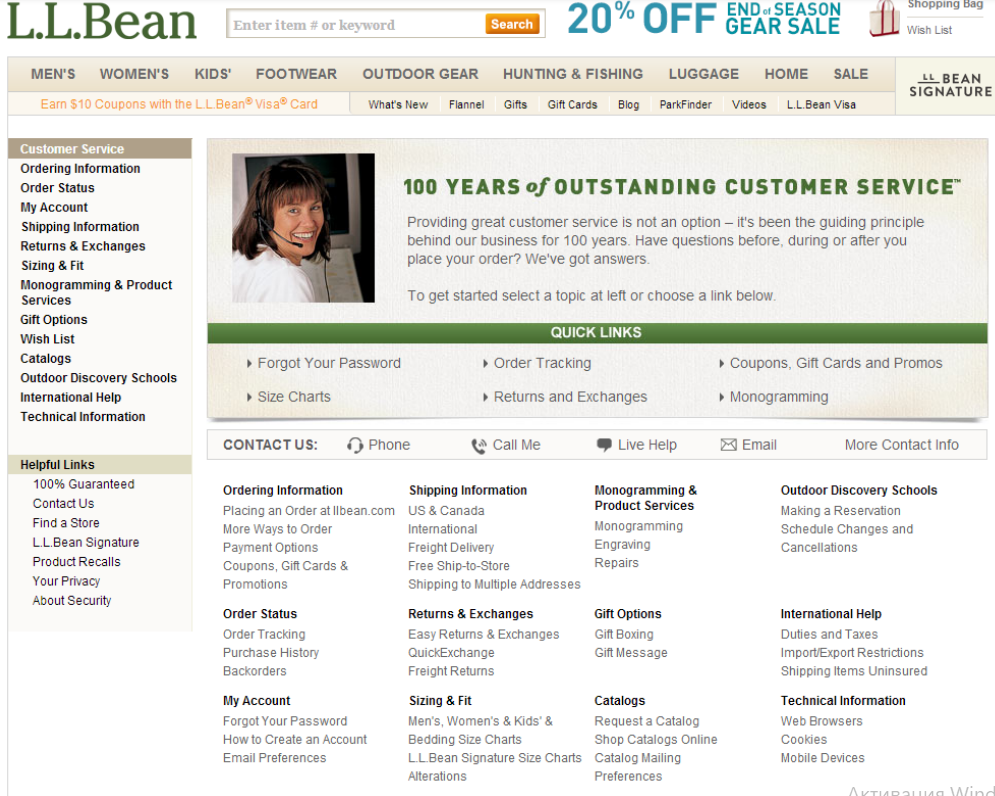Open QuickExchange link
This screenshot has height=796, width=995.
point(451,653)
